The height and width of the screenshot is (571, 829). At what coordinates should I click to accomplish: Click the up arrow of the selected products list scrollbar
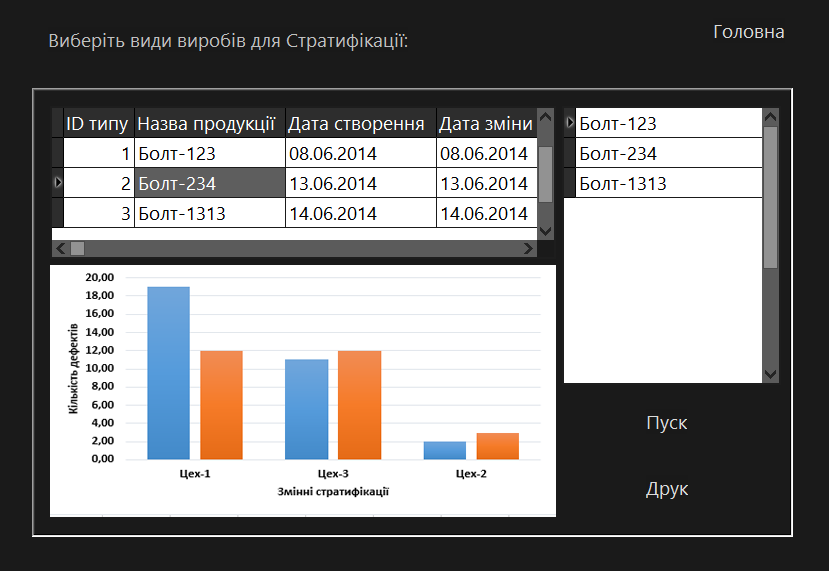click(771, 117)
